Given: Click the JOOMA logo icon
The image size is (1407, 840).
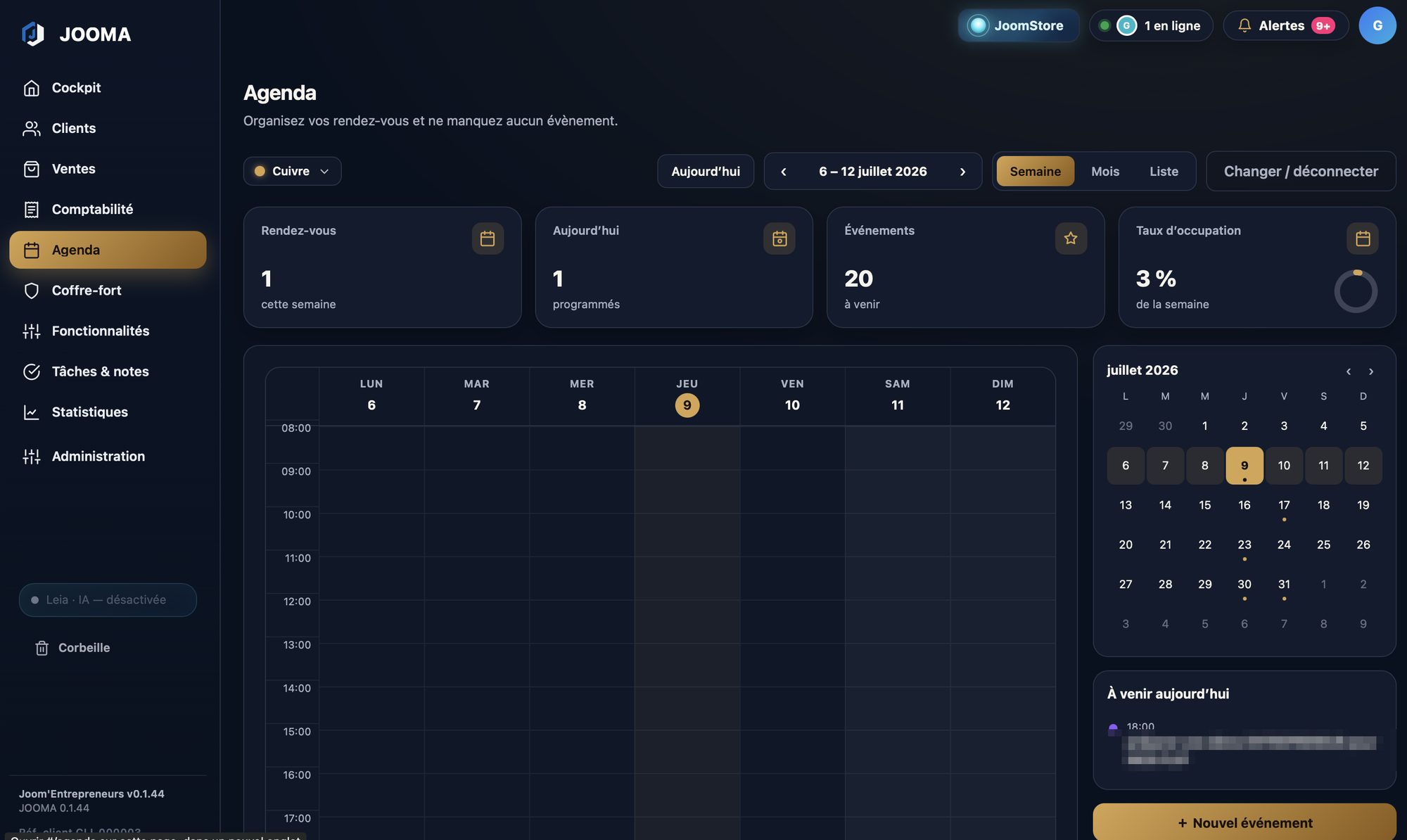Looking at the screenshot, I should pos(33,34).
